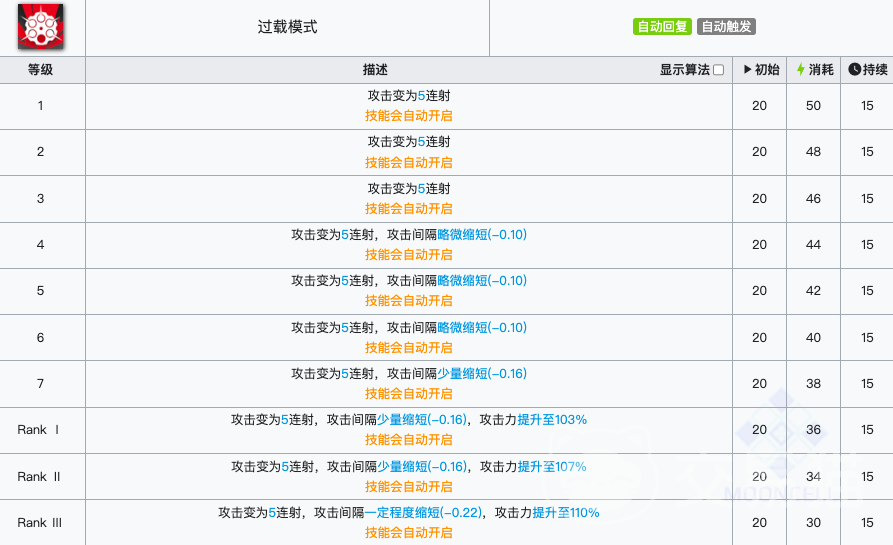Screen dimensions: 893x545
Task: Click the blue 略微缩短(-0.10) text in level 4
Action: pos(482,235)
